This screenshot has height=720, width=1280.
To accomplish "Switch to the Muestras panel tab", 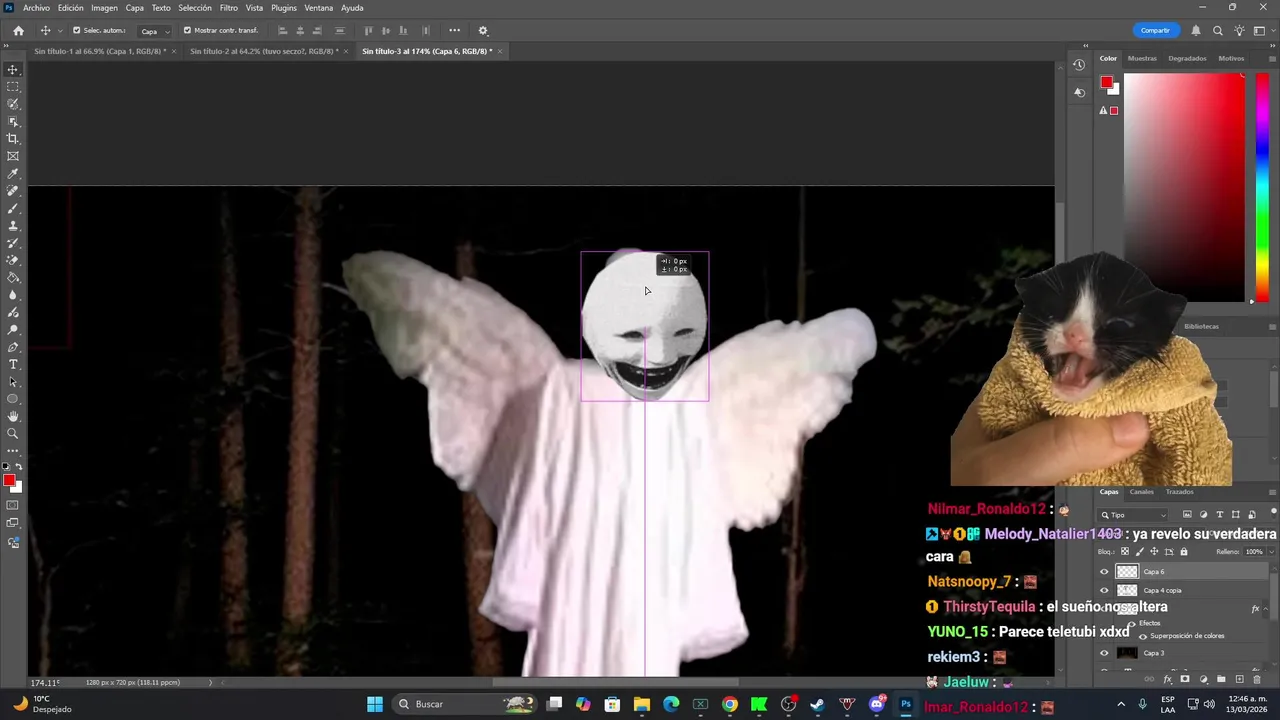I will click(1142, 58).
